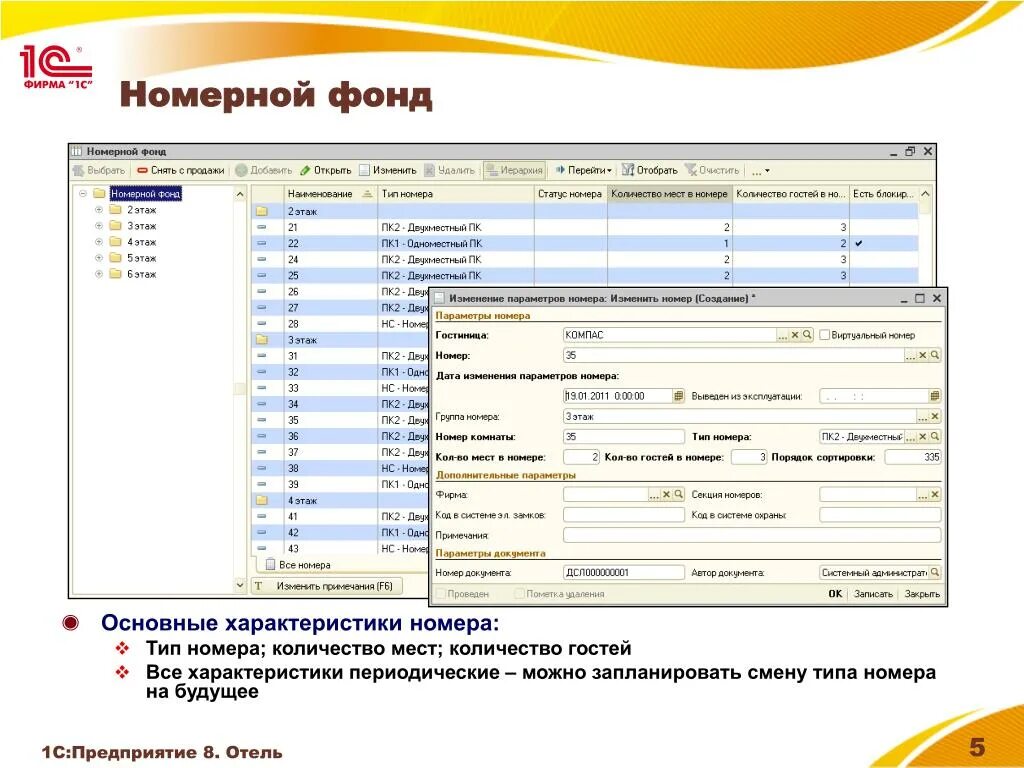Screen dimensions: 1024x768
Task: Open calendar for Выведен из эксплуатации
Action: pos(935,396)
